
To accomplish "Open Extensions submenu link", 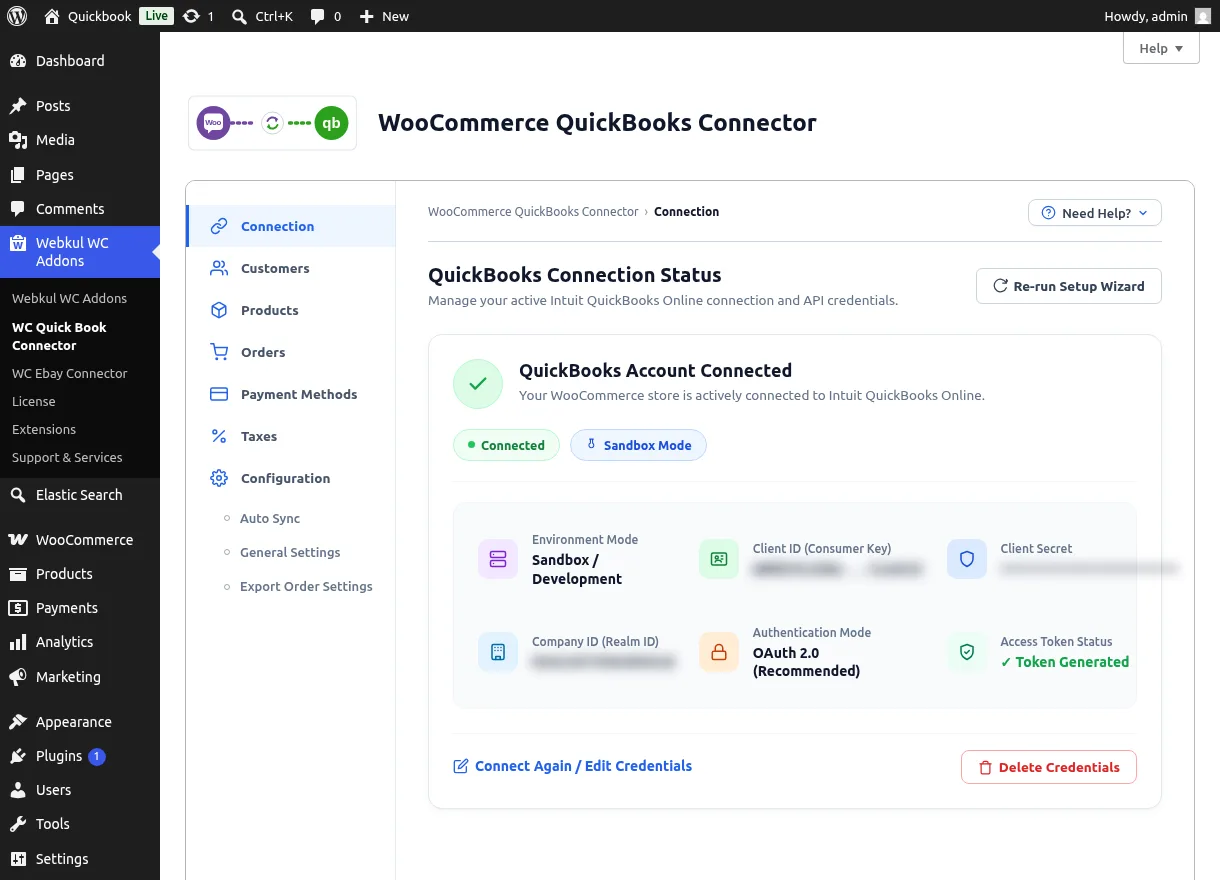I will (x=44, y=429).
